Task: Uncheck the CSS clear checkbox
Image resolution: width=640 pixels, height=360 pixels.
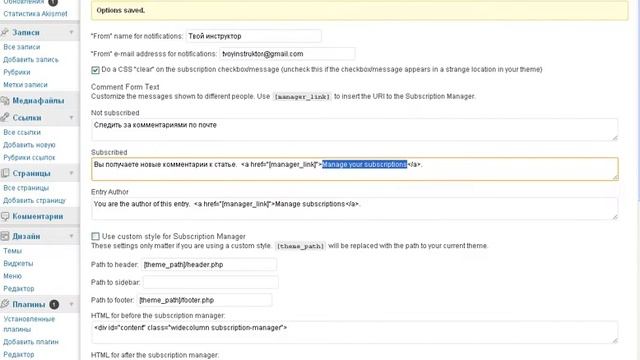Action: pos(95,70)
